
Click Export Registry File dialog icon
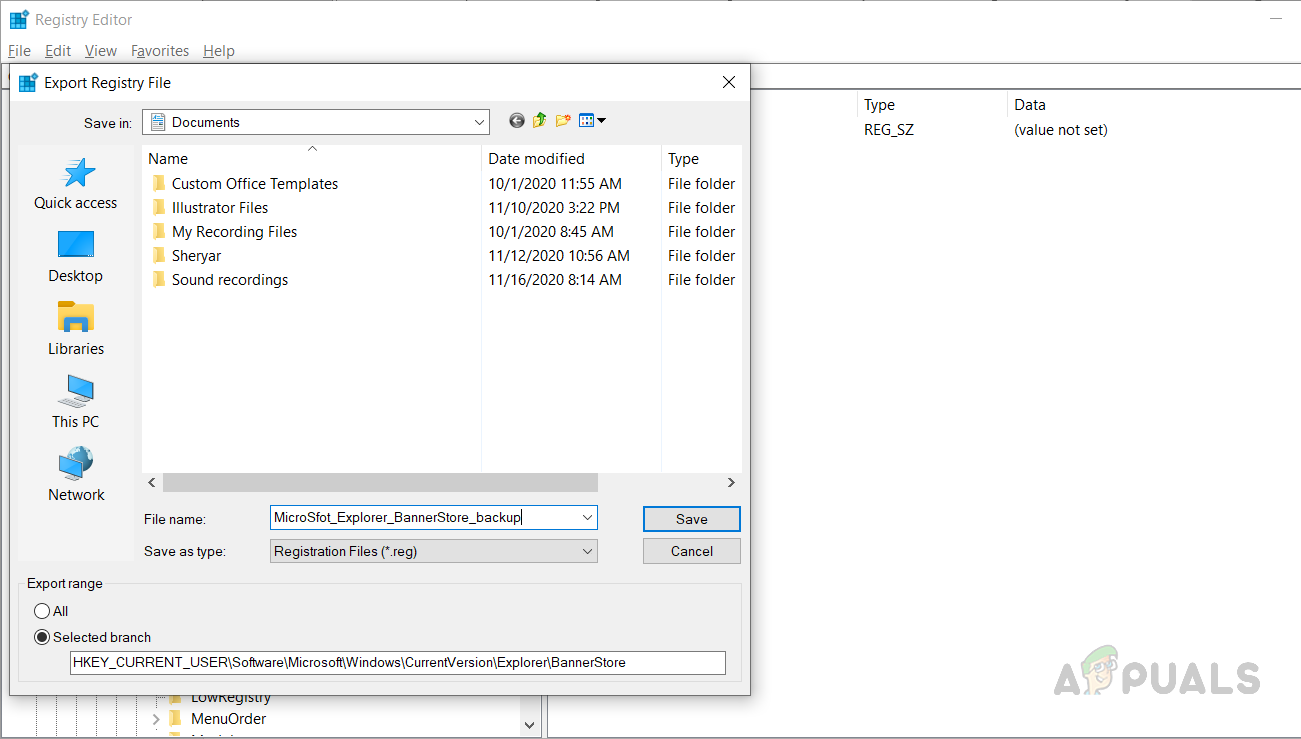(x=28, y=83)
